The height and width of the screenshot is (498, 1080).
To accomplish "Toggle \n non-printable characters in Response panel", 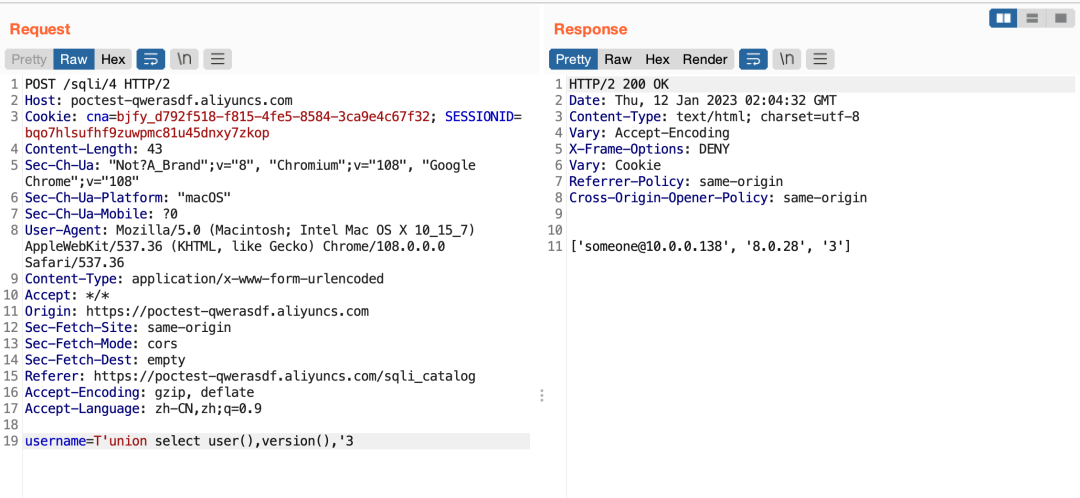I will tap(787, 59).
